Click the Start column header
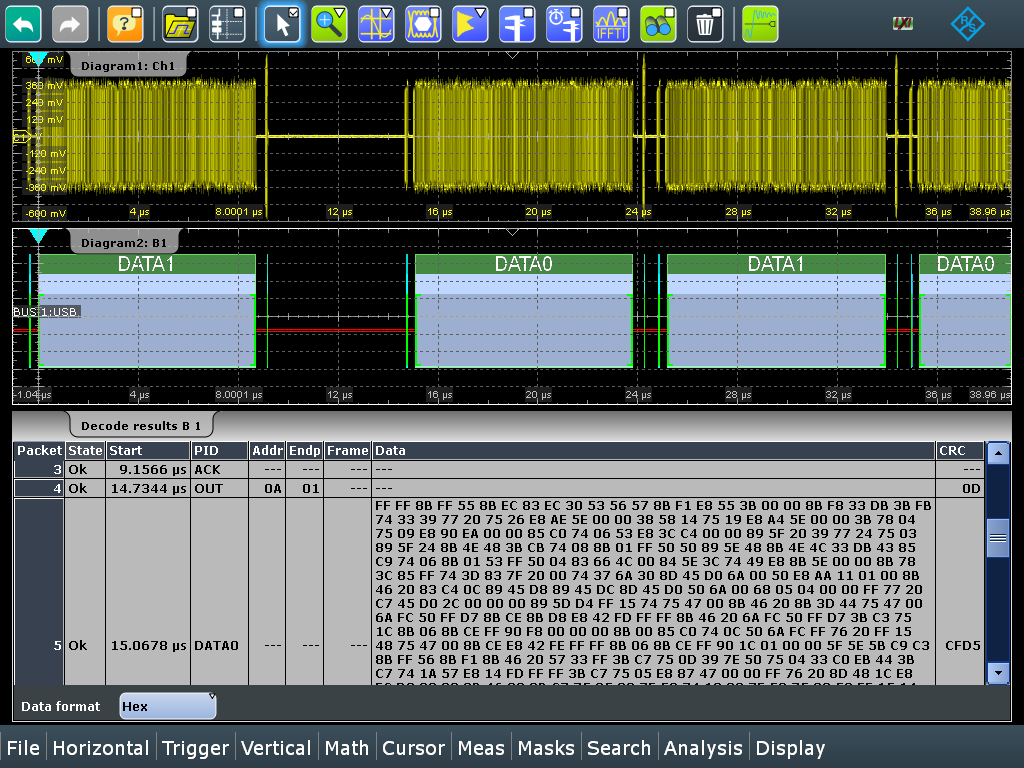The width and height of the screenshot is (1024, 768). point(147,451)
